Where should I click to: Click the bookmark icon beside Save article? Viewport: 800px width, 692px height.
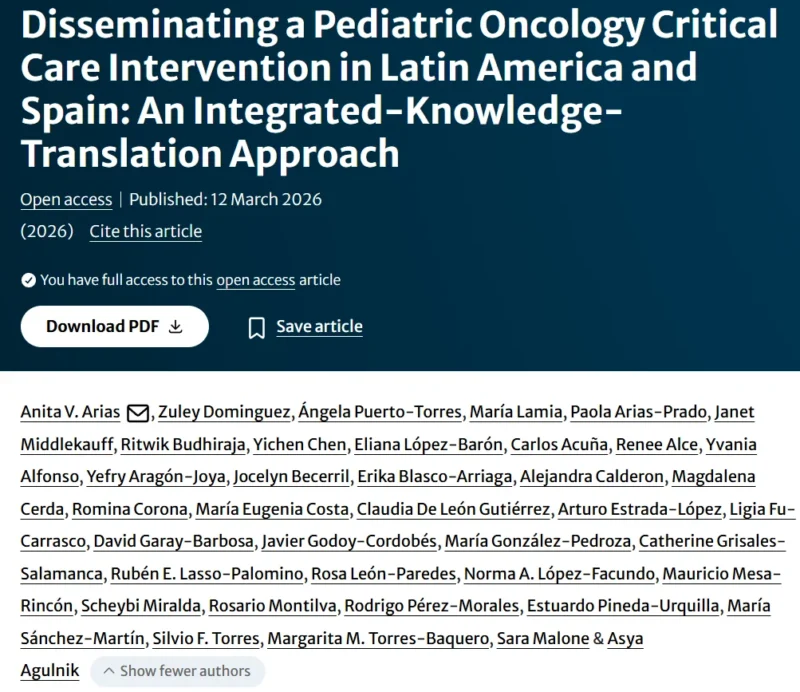click(257, 327)
